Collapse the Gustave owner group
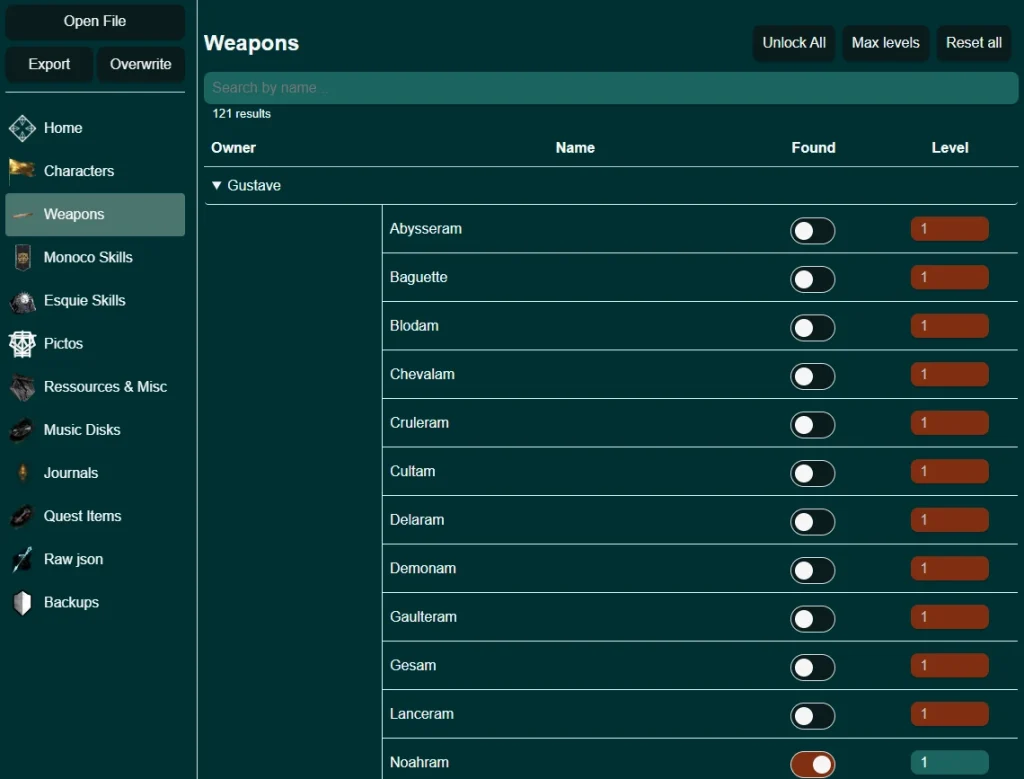Screen dimensions: 1024x779 (x=217, y=186)
